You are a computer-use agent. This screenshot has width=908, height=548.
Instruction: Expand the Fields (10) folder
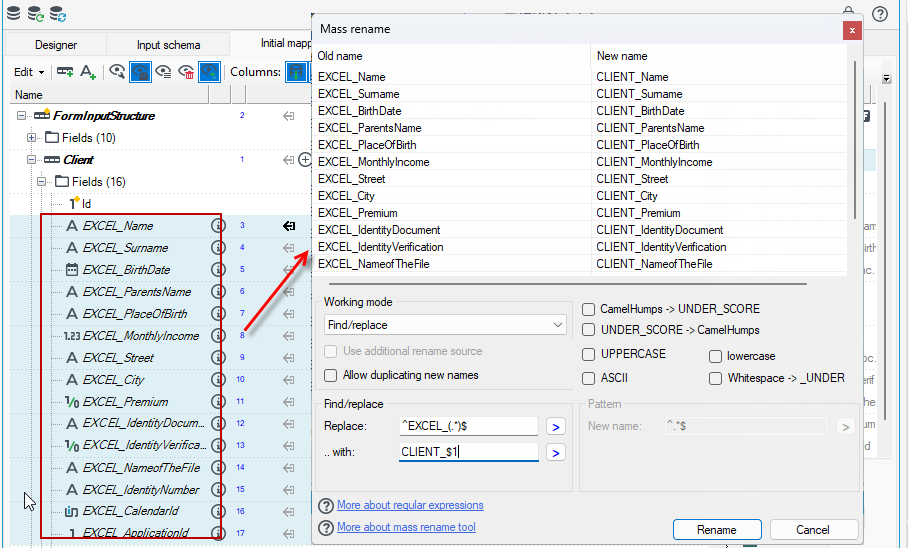point(31,137)
